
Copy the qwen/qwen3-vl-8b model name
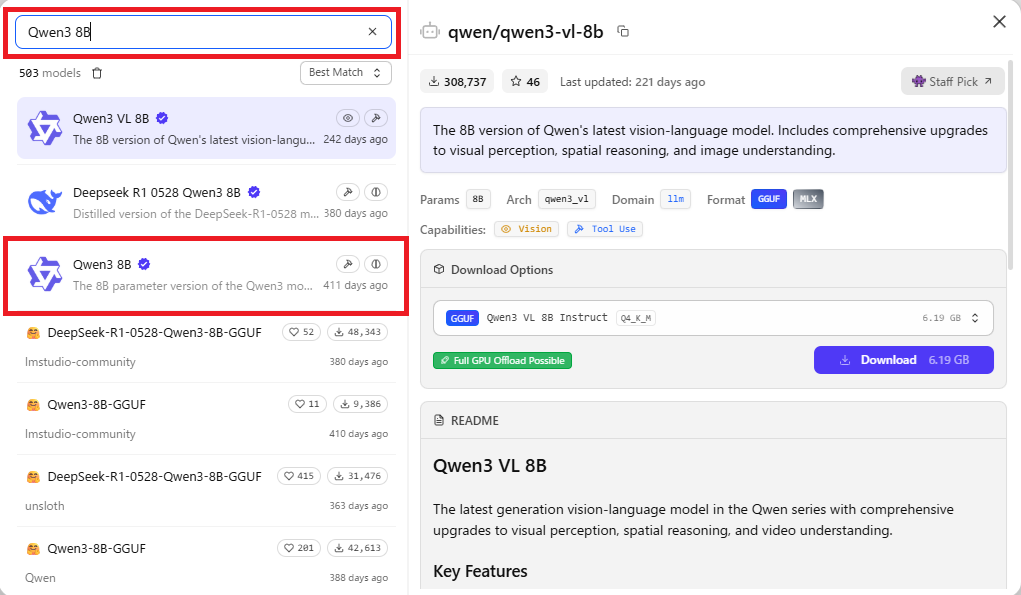[623, 31]
